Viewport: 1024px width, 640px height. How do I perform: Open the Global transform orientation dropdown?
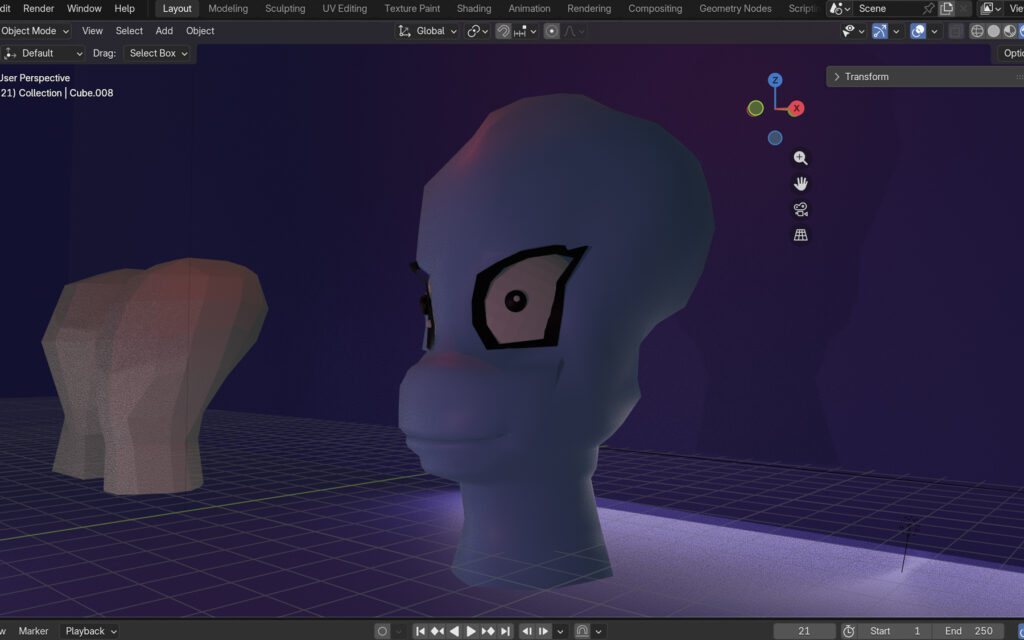coord(429,31)
